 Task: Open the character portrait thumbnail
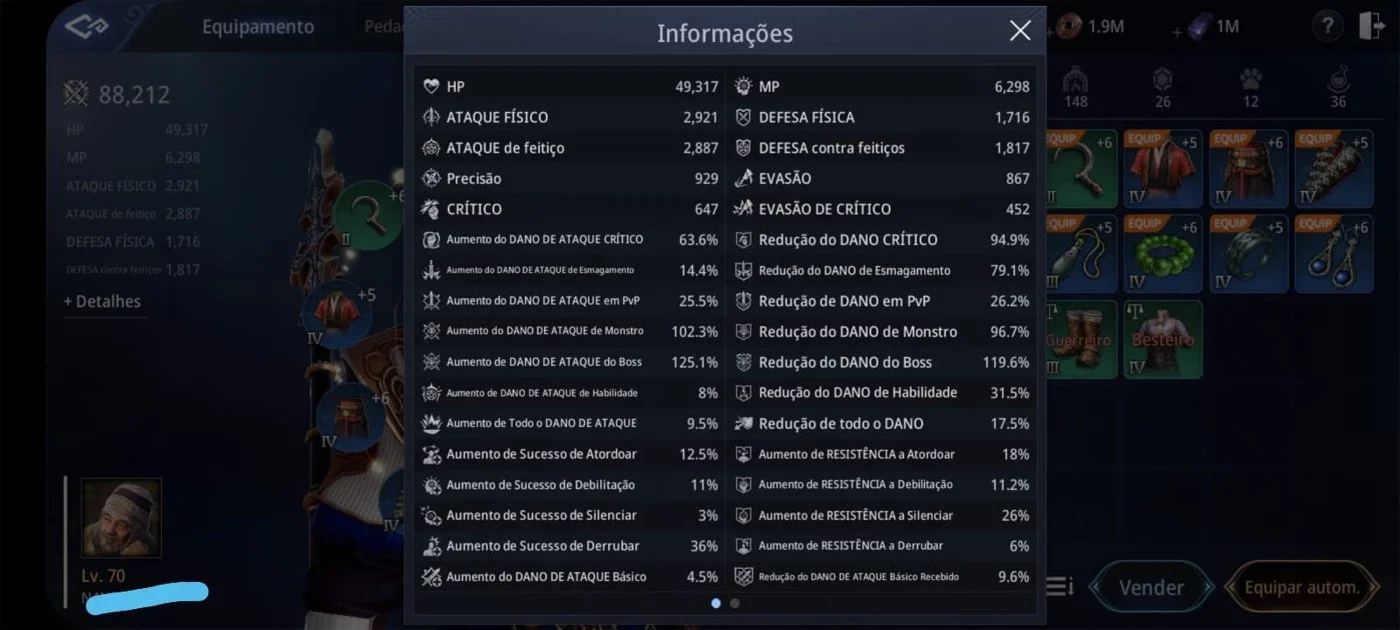[121, 517]
